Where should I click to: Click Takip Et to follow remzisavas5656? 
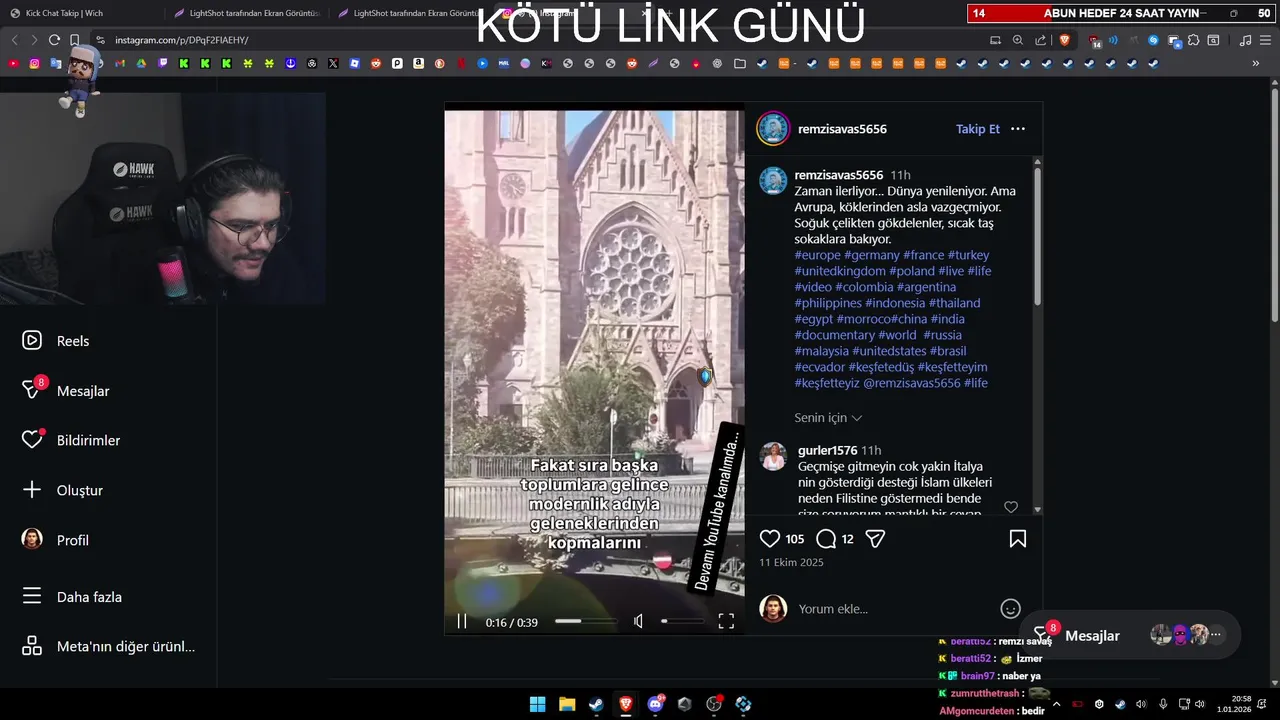pyautogui.click(x=978, y=129)
